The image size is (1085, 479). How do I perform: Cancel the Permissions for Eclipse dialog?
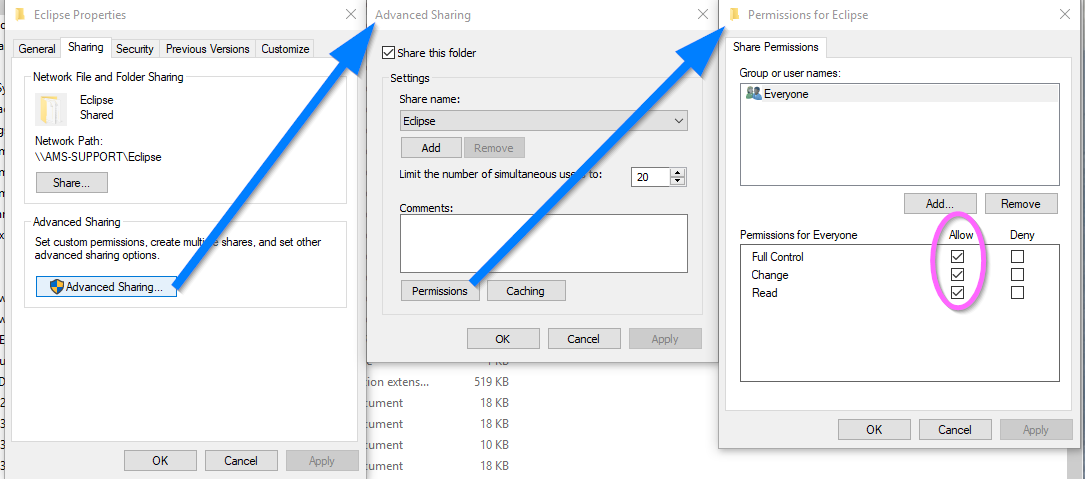point(955,429)
